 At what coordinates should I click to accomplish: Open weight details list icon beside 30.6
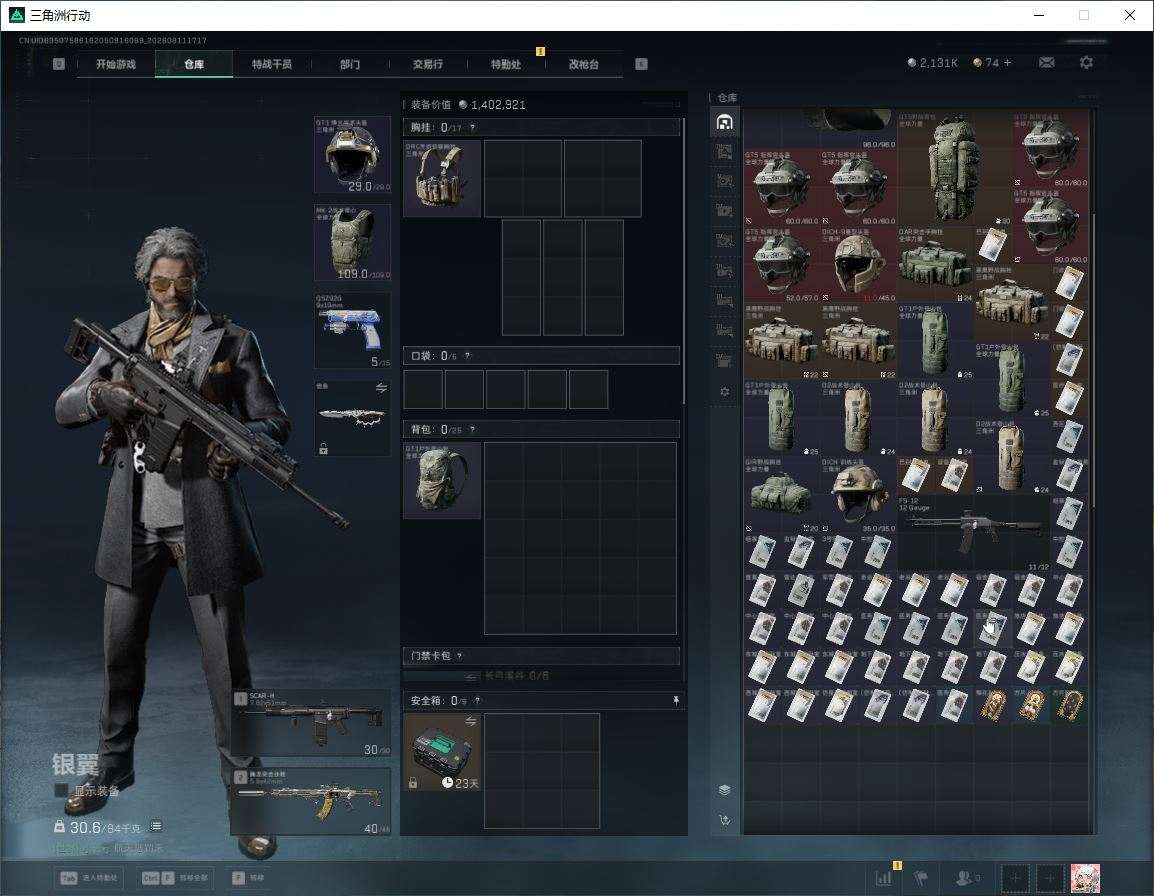point(155,826)
